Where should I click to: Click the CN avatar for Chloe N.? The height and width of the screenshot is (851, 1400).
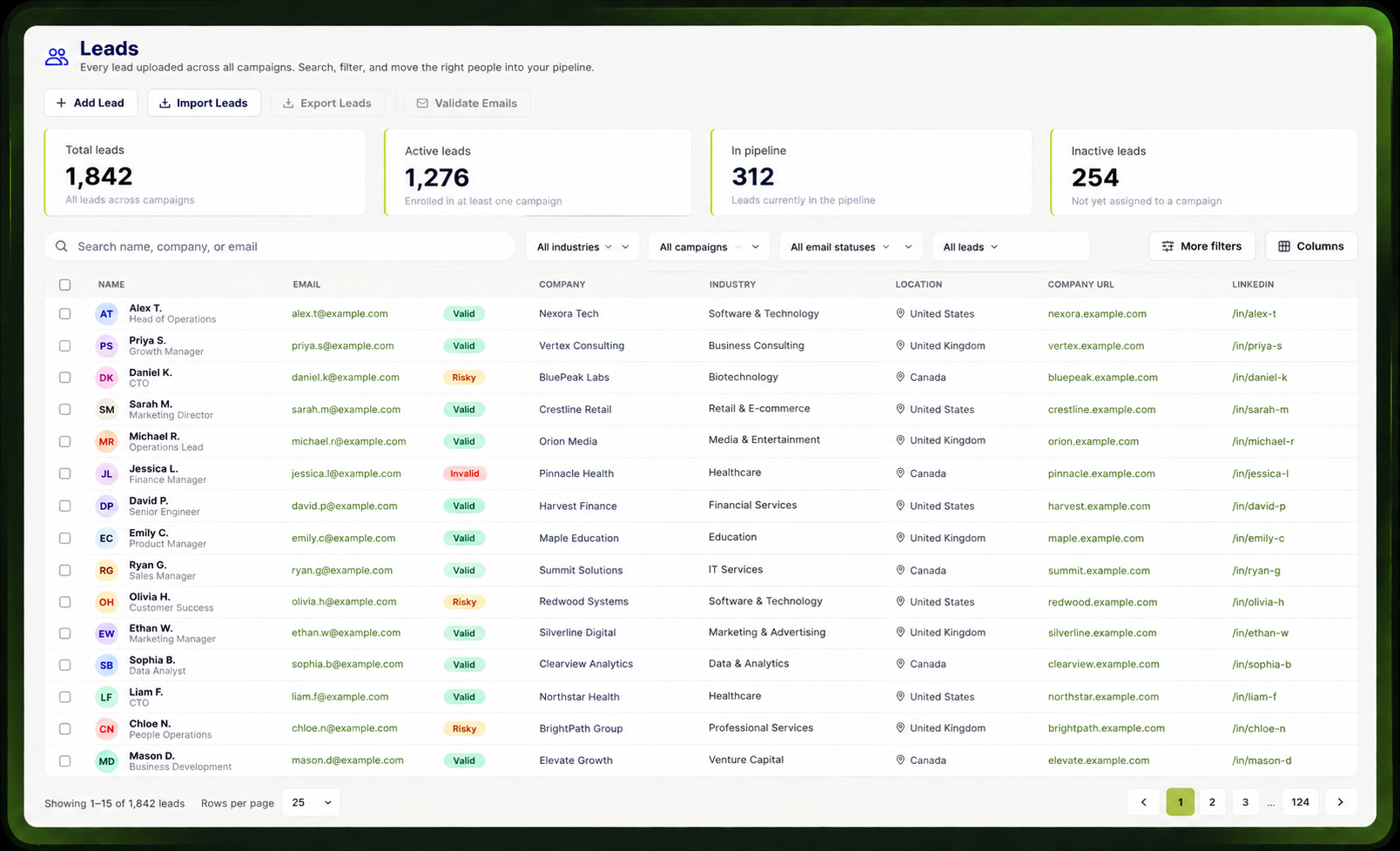(106, 729)
